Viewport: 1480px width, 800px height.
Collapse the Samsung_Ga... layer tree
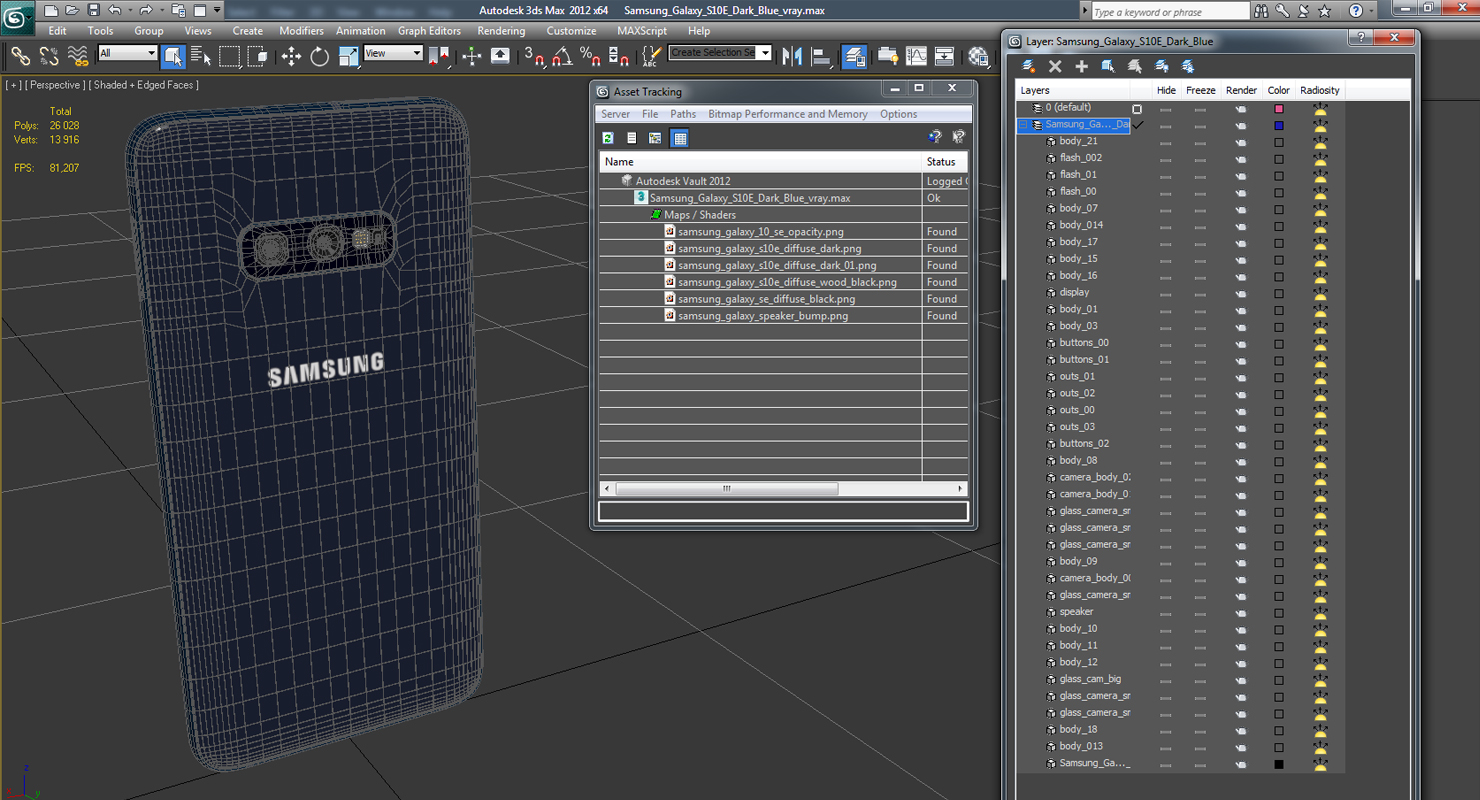pos(1024,125)
